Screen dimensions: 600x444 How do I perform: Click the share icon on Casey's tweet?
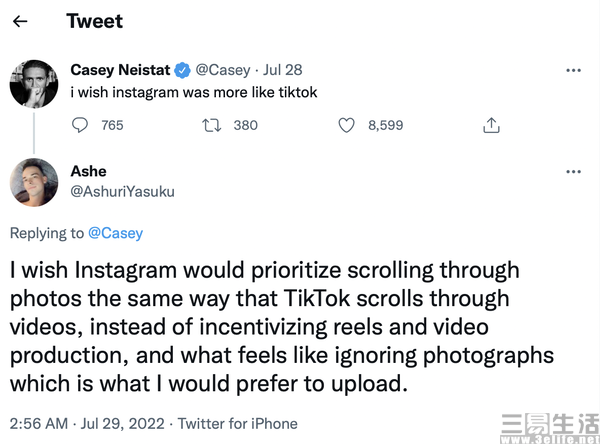pos(491,125)
